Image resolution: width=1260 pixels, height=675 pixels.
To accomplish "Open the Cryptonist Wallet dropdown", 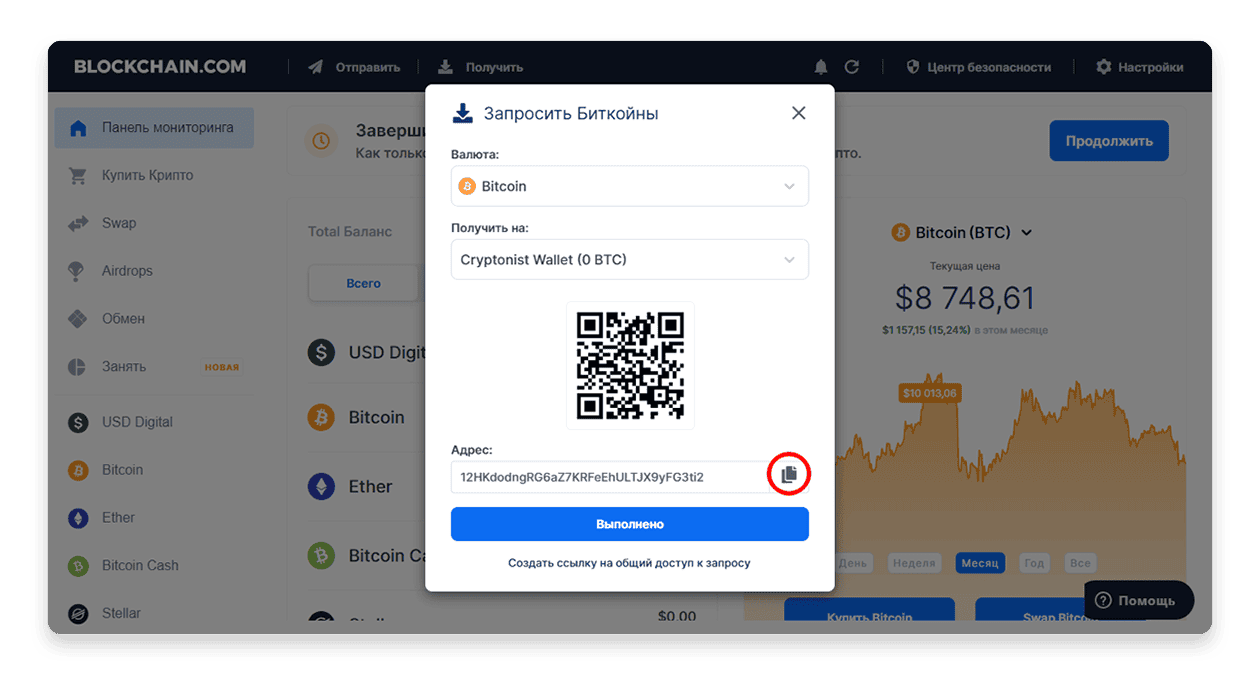I will tap(630, 259).
